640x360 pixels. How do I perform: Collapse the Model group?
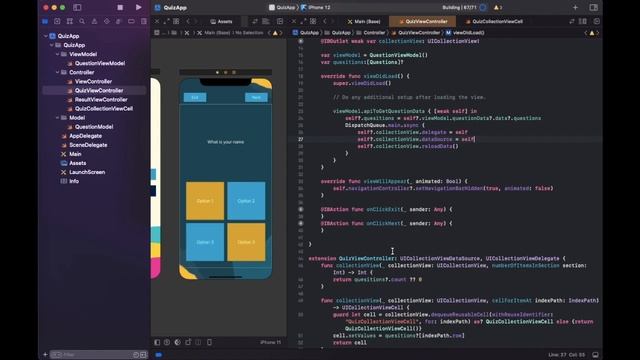57,118
